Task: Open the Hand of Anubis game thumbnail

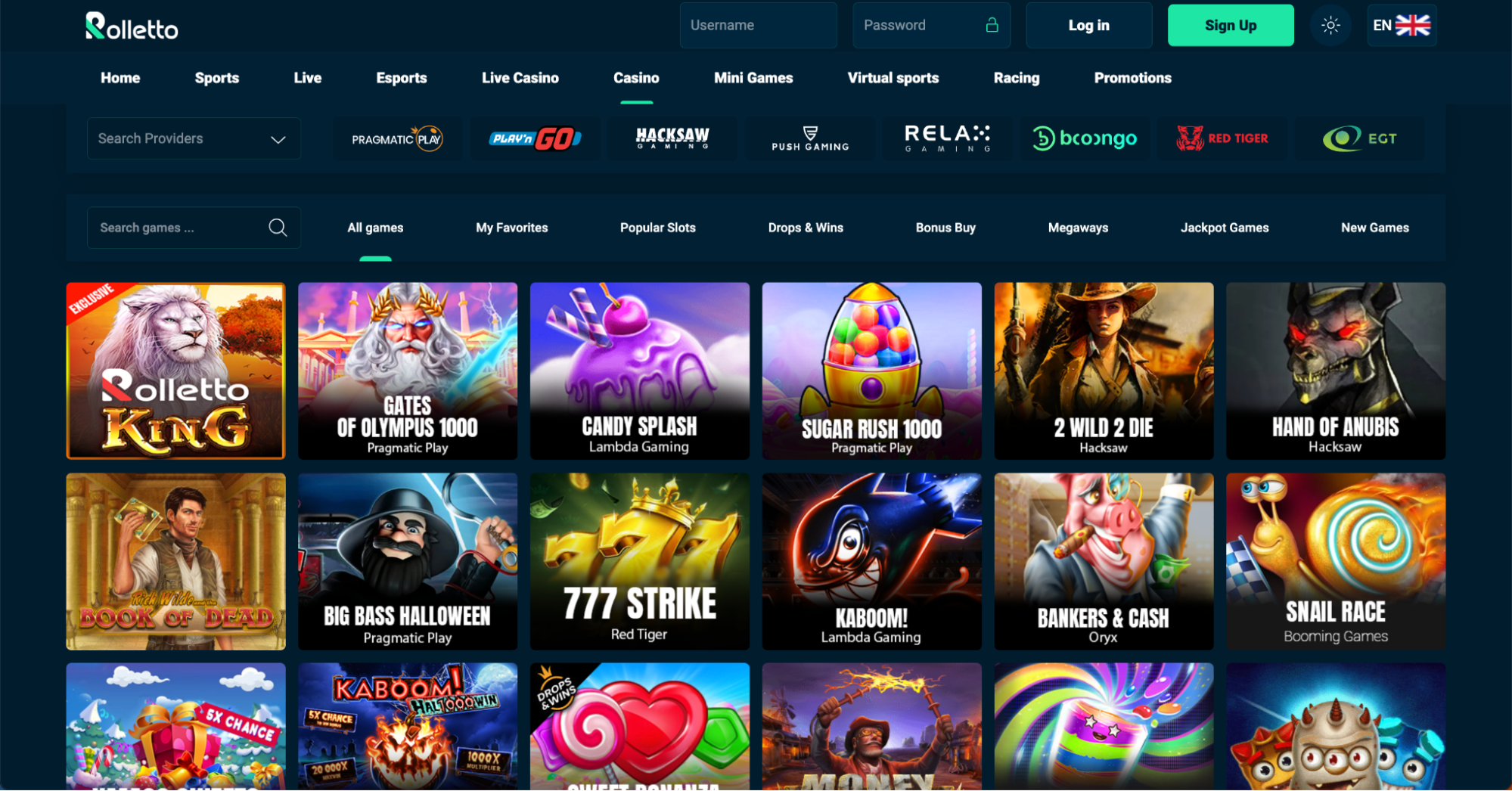Action: [1335, 371]
